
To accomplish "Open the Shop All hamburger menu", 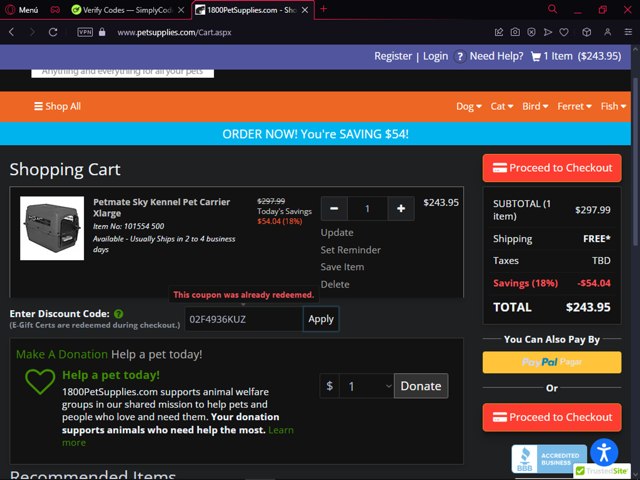I will 58,107.
